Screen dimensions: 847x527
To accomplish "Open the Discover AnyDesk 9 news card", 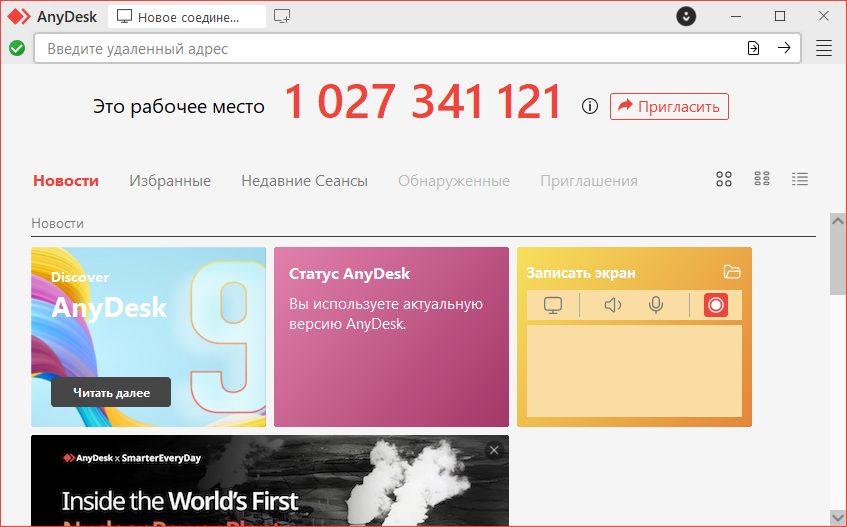I will [149, 337].
